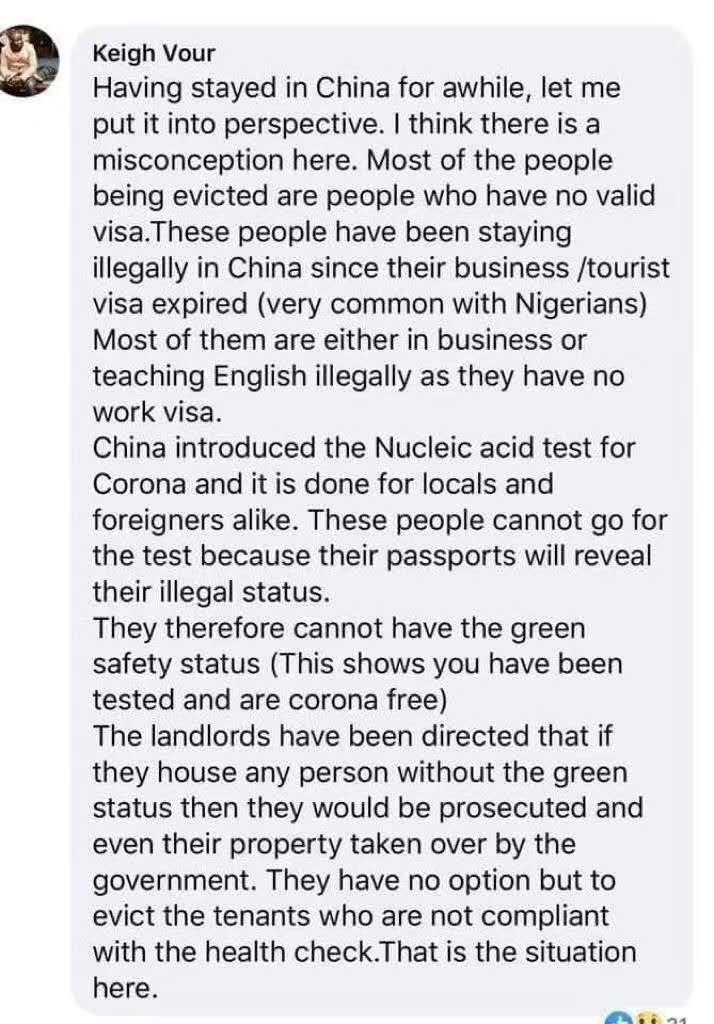Click the commenter name Keigh Vour
The height and width of the screenshot is (1024, 714).
(x=154, y=54)
